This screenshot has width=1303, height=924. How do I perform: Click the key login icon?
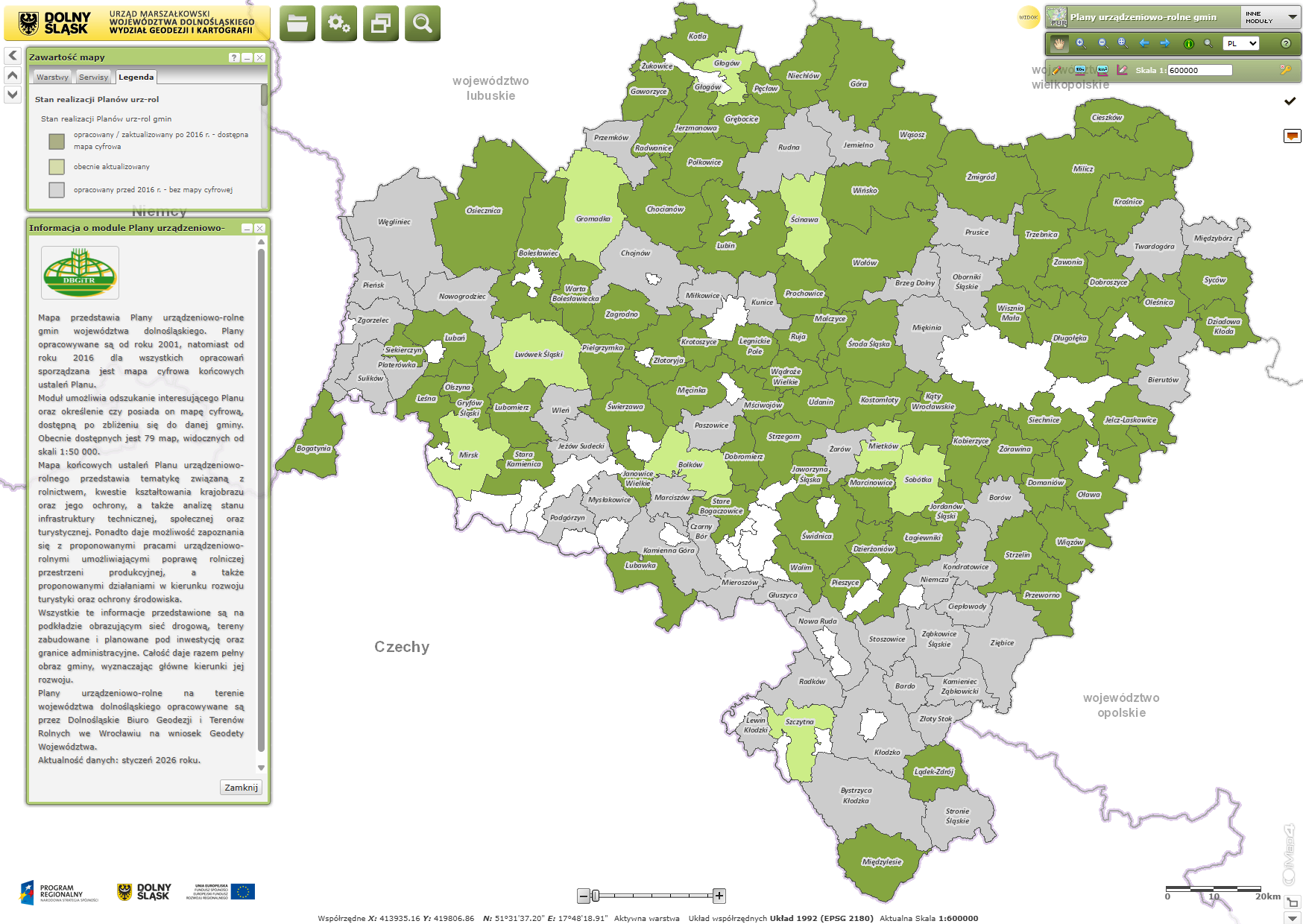point(1286,70)
